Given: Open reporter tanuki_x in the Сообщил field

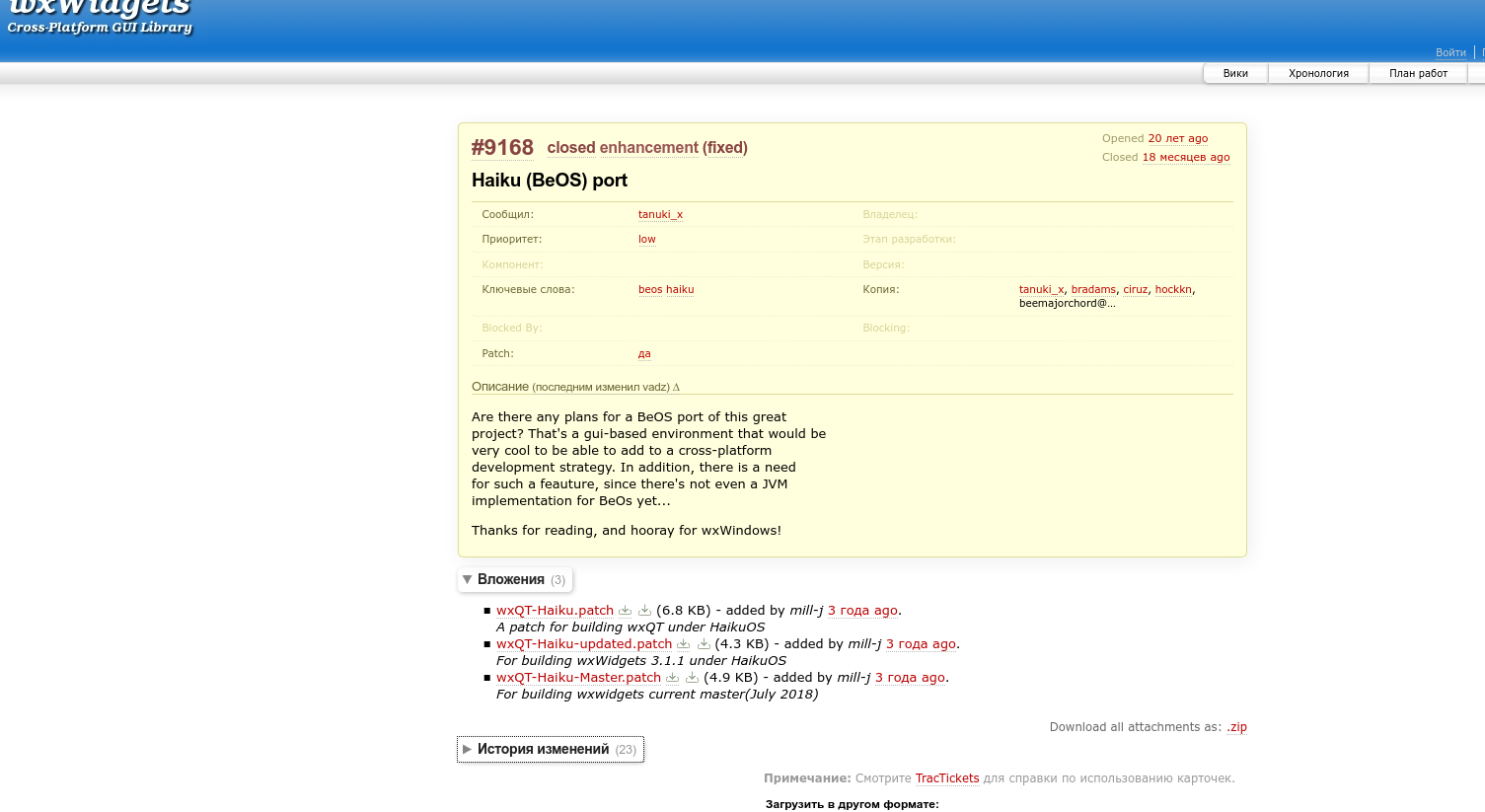Looking at the screenshot, I should 660,215.
